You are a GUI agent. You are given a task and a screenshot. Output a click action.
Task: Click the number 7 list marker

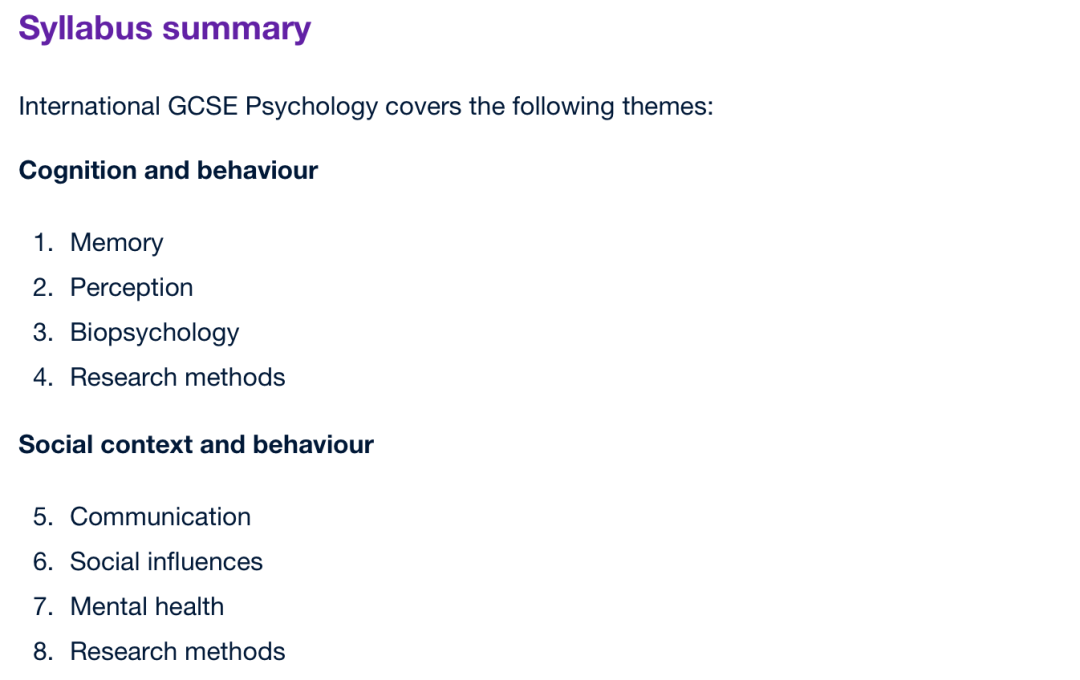43,606
